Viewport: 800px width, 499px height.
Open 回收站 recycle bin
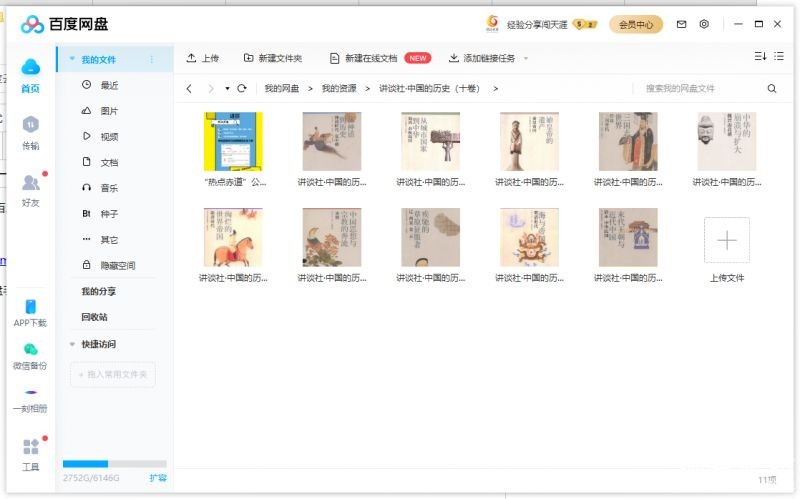click(94, 317)
